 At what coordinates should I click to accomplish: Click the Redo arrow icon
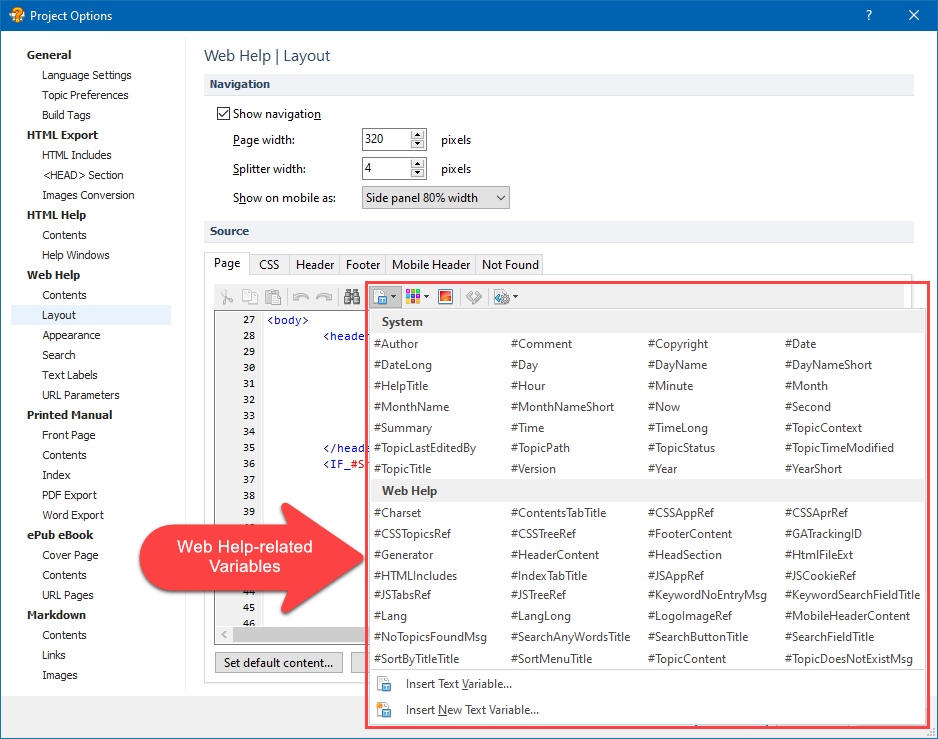coord(324,297)
